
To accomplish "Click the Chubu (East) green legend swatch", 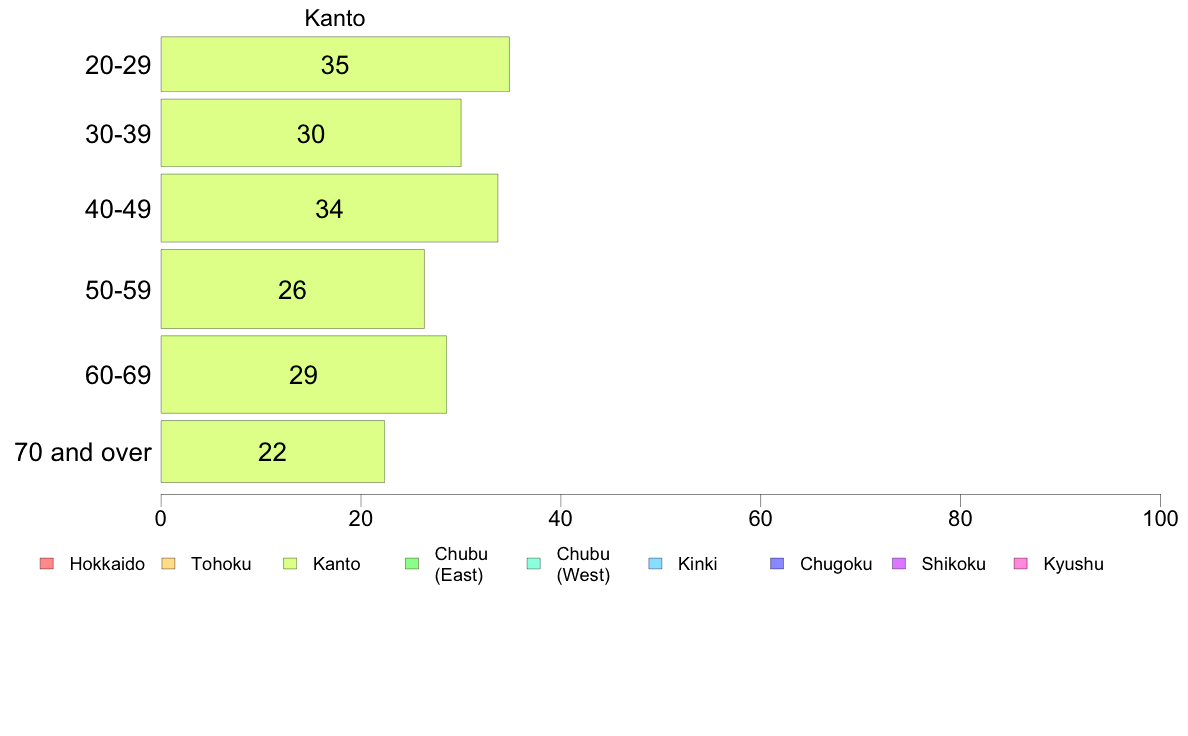I will click(412, 563).
